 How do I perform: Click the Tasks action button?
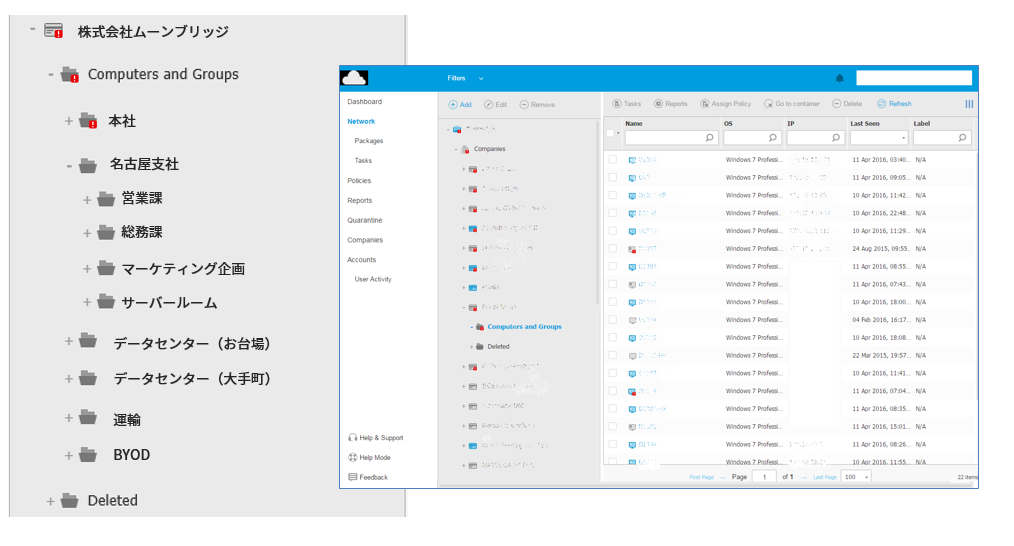(627, 104)
